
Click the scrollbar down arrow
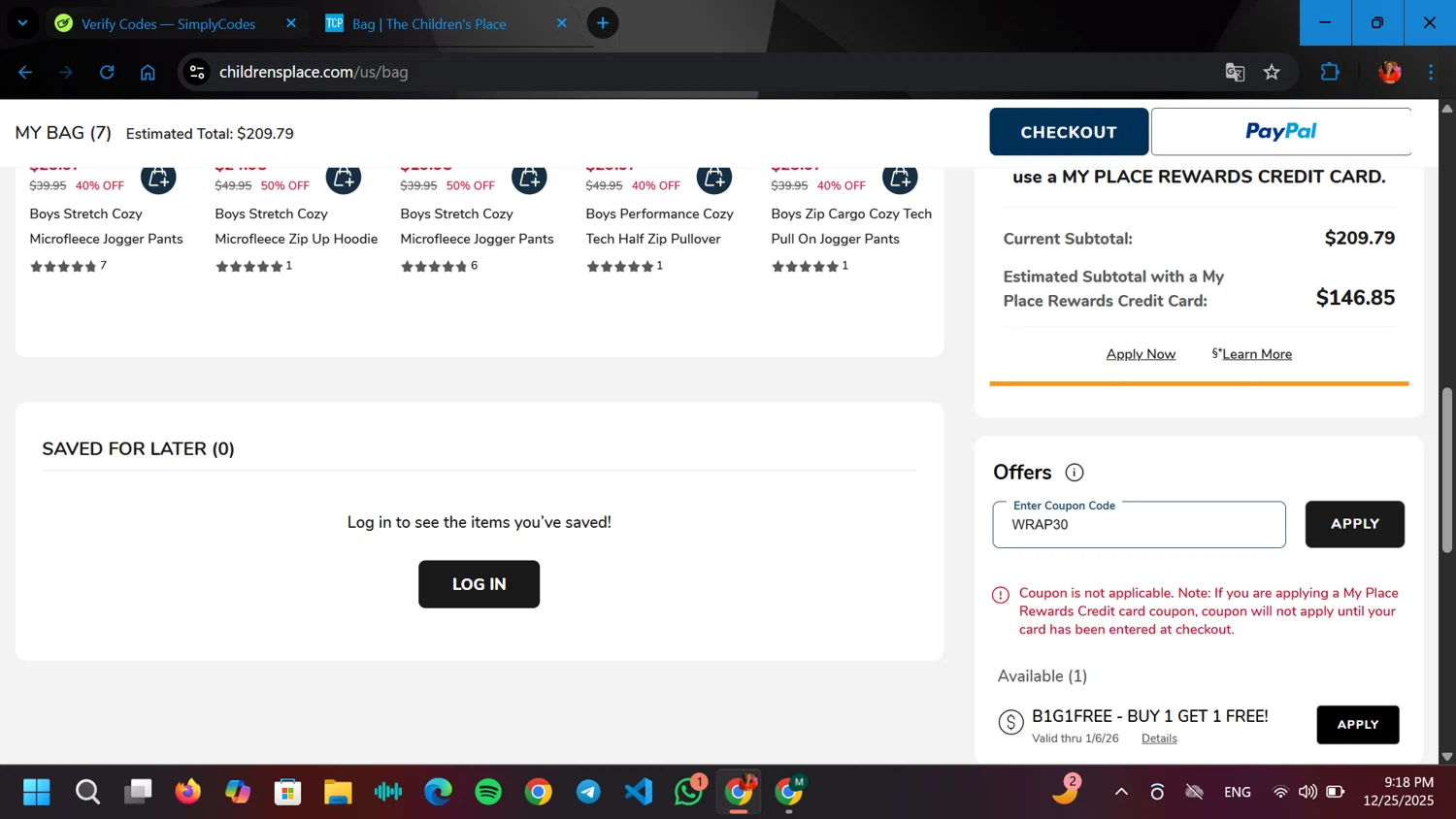pos(1447,756)
